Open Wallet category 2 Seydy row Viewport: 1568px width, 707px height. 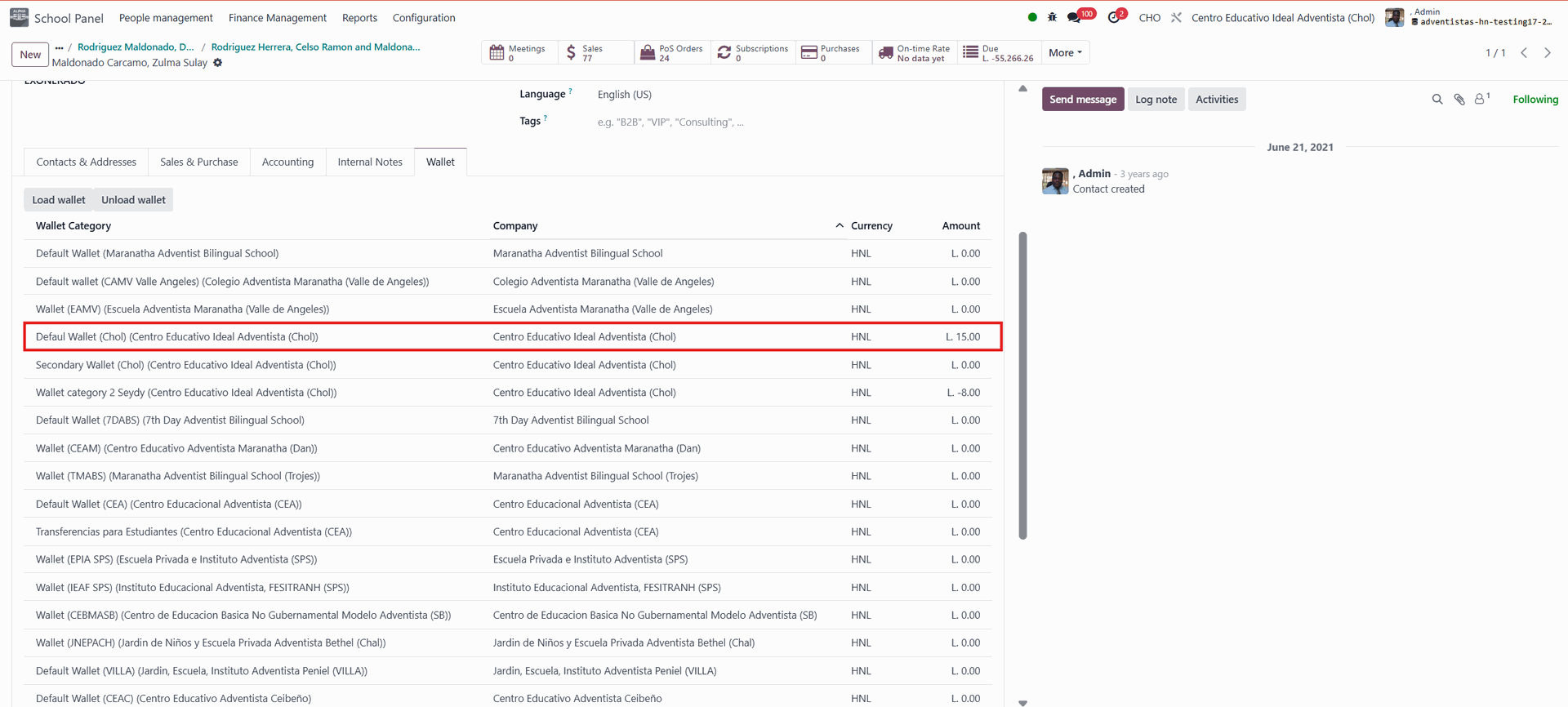coord(508,393)
